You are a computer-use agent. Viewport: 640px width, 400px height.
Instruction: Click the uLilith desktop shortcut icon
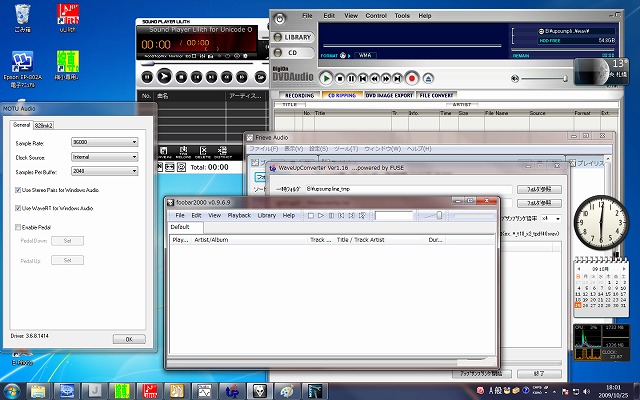68,18
